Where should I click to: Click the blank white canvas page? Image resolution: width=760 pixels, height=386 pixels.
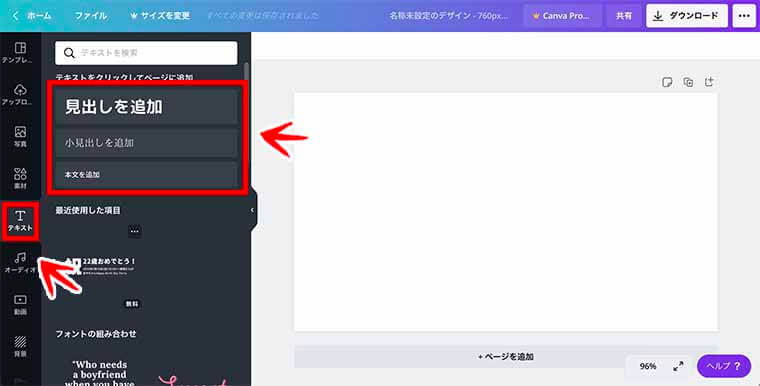tap(506, 212)
